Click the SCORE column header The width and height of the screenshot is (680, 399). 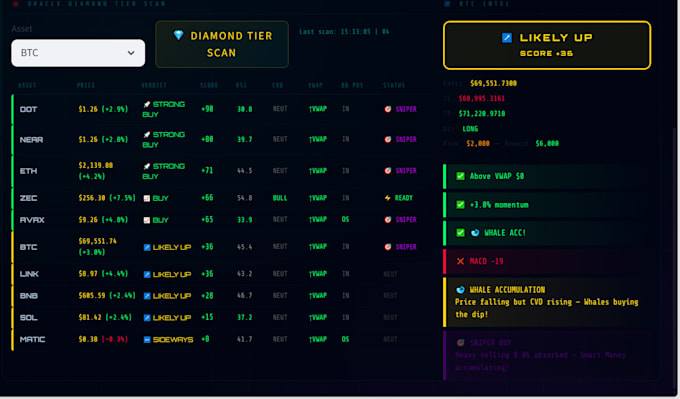[209, 85]
